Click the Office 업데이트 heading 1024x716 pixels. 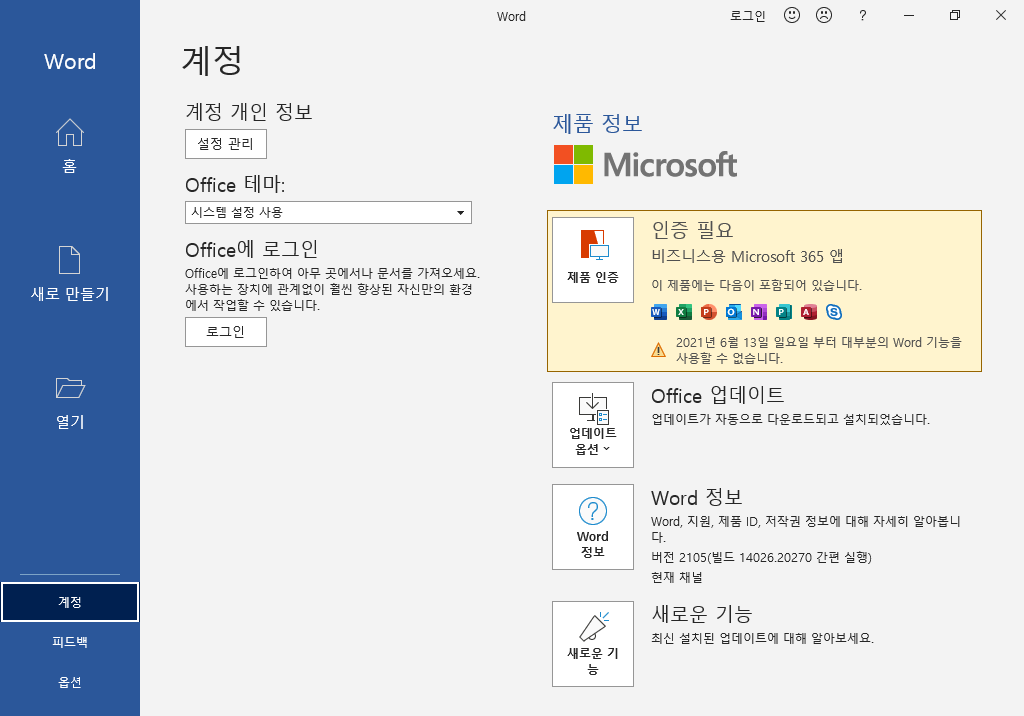(718, 395)
